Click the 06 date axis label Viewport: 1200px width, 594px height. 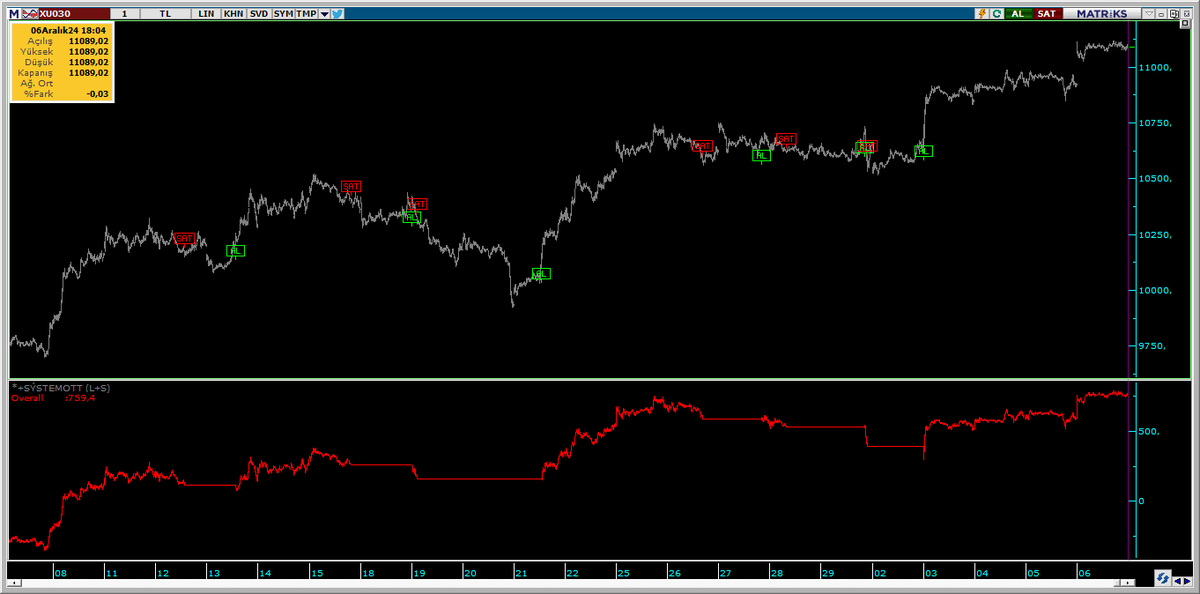(1084, 573)
